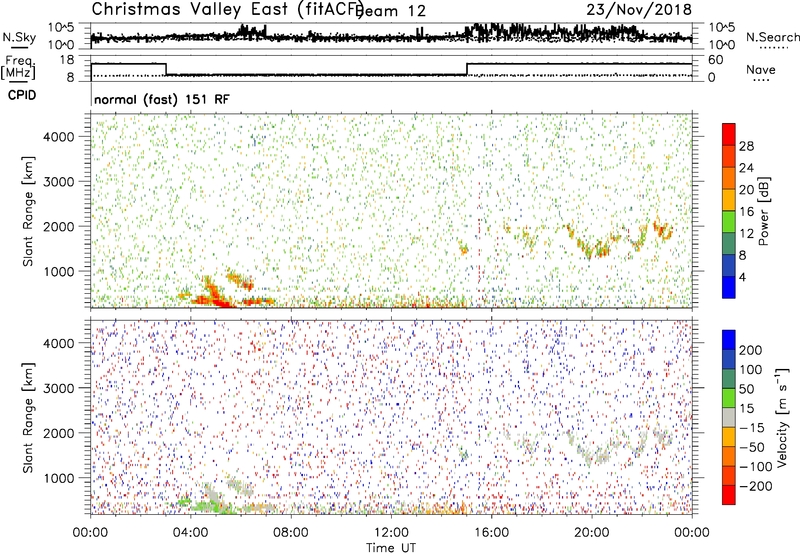800x554 pixels.
Task: Click the '60' Nave axis tick
Action: [x=716, y=60]
